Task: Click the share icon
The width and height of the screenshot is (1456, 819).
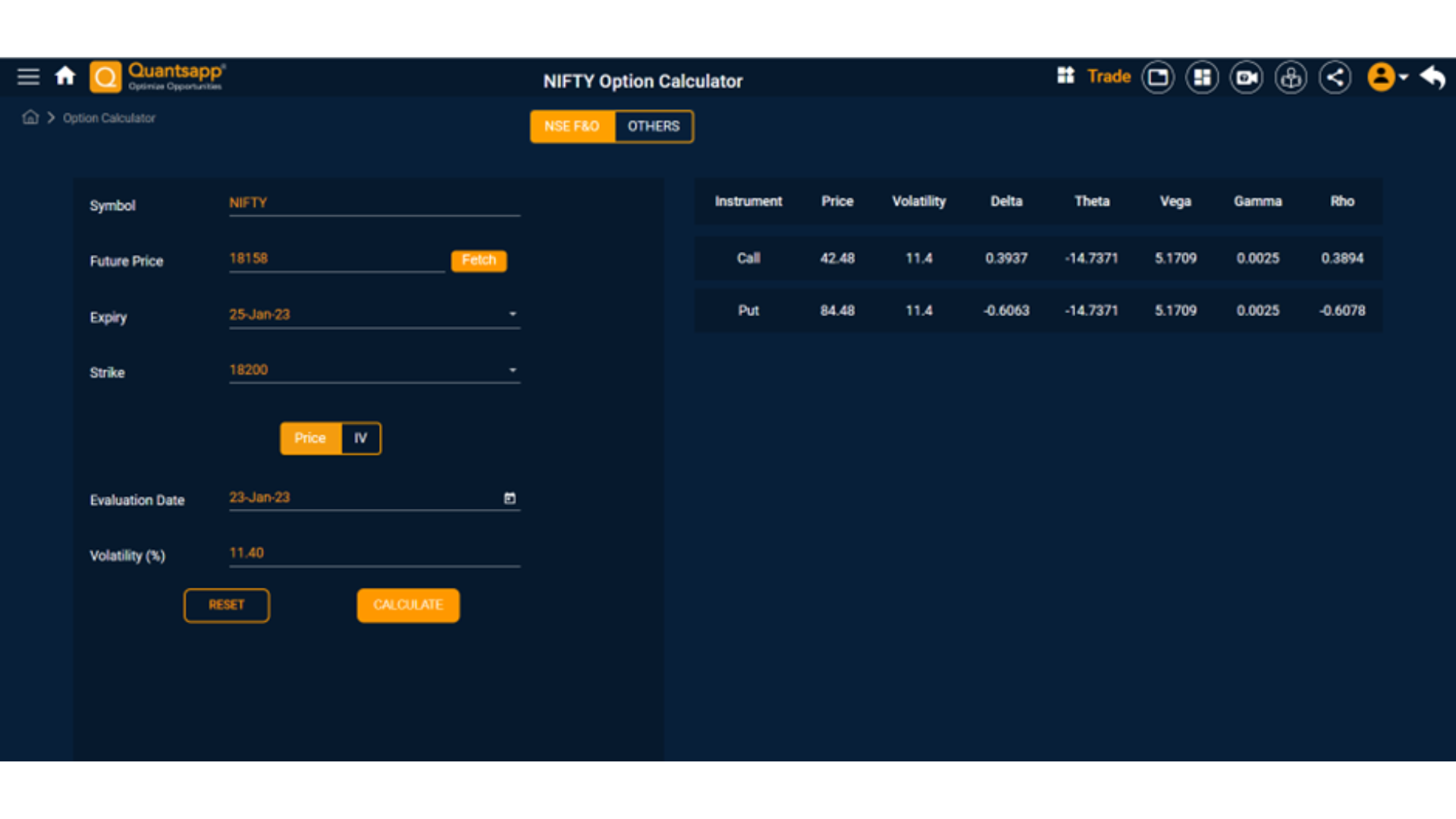Action: [1335, 77]
